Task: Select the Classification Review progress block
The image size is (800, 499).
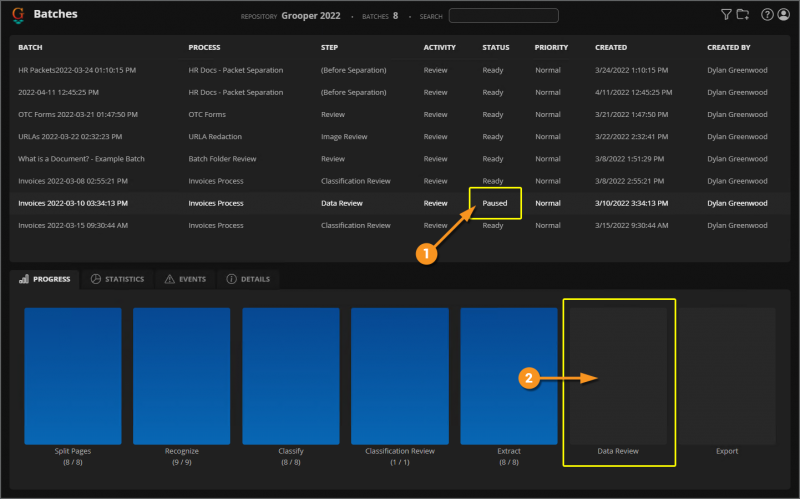Action: coord(400,375)
